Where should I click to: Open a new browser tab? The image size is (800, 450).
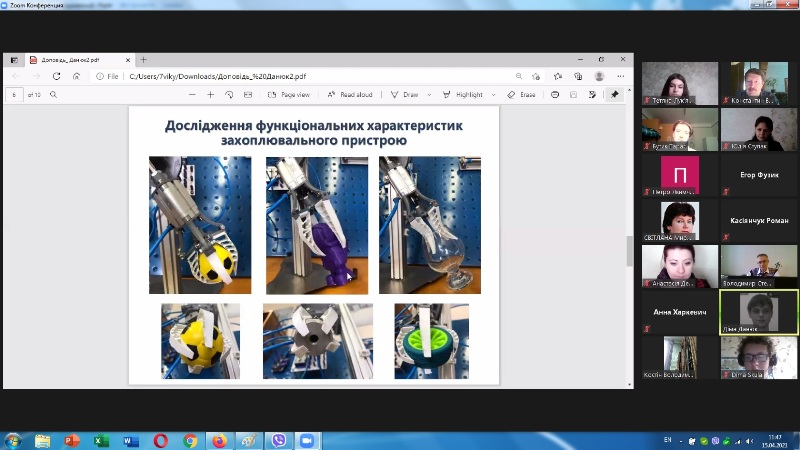click(x=143, y=60)
